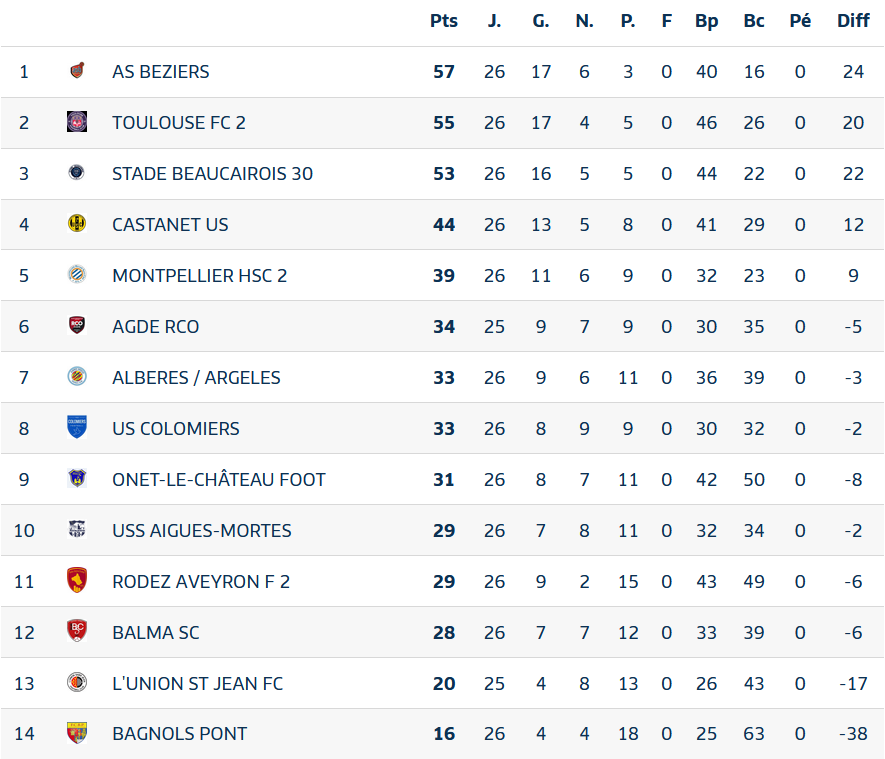
Task: Open the STADE BEAUCAIROIS 30 team link
Action: click(212, 174)
